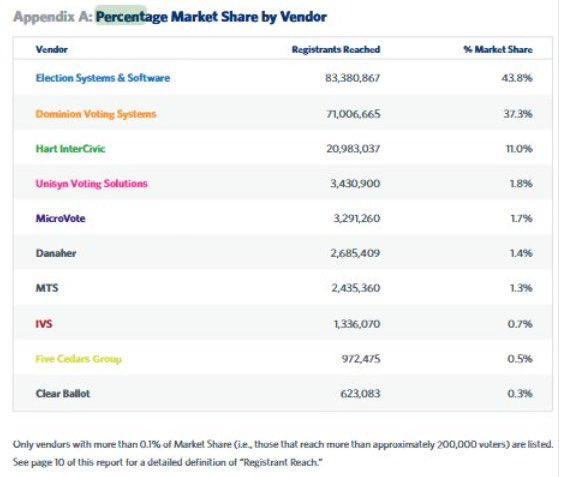The width and height of the screenshot is (567, 477).
Task: Click the 43.8% market share value
Action: 517,78
